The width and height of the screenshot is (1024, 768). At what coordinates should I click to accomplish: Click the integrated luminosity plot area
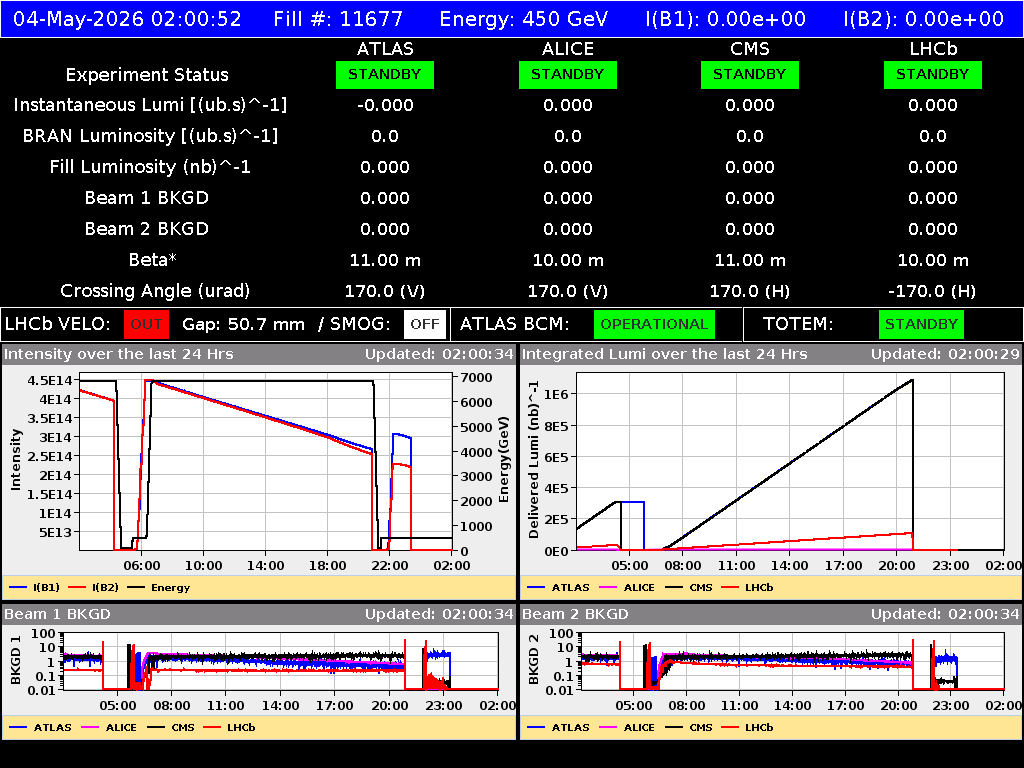790,462
